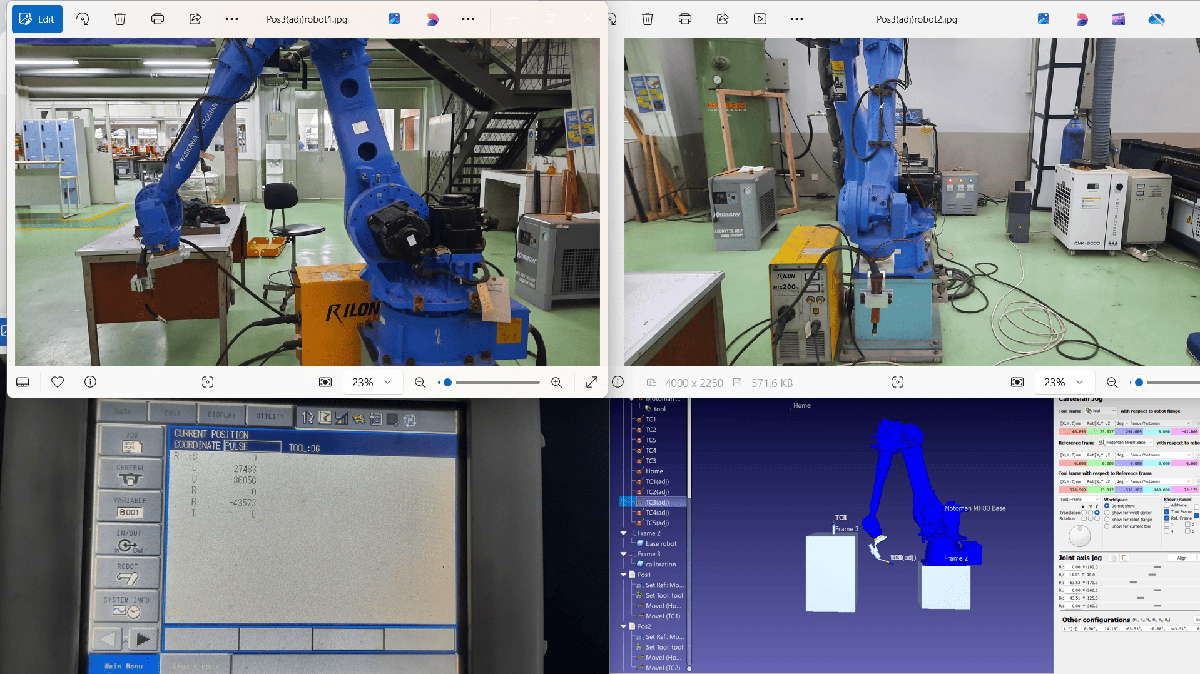Share the robot1.jpg photo

click(x=194, y=19)
